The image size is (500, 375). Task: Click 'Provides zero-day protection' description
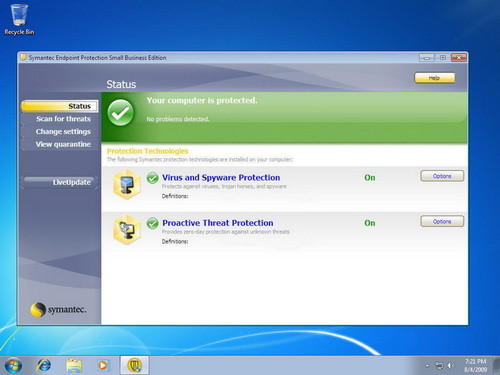pos(226,232)
